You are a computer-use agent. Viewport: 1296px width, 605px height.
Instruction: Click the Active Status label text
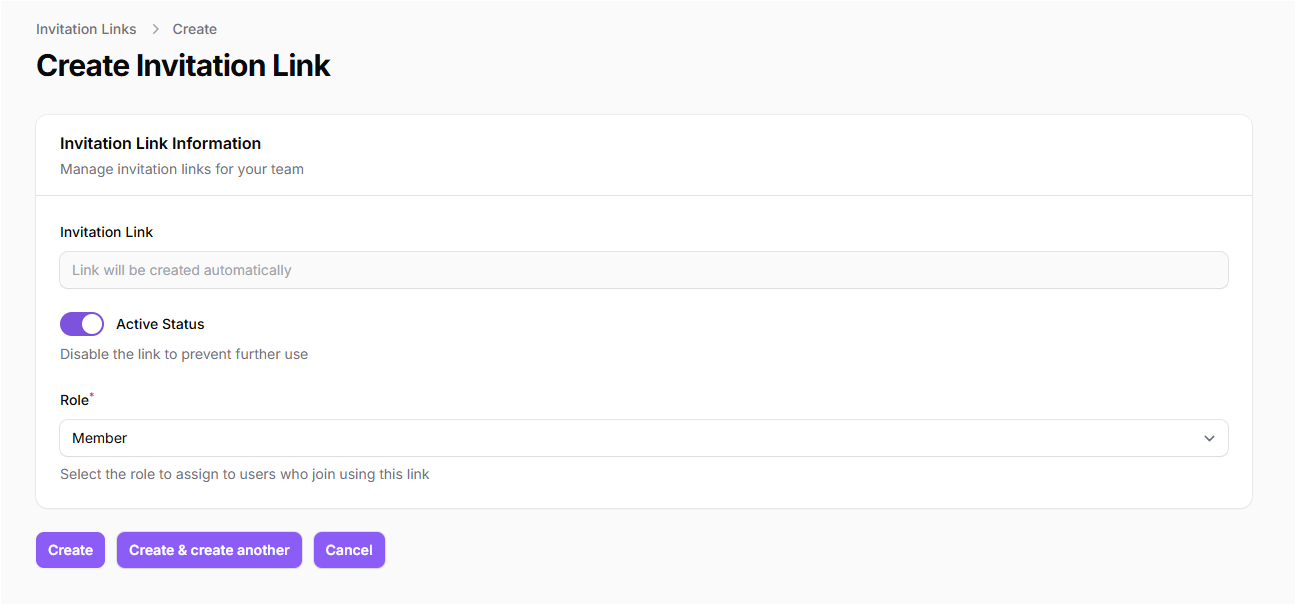(x=160, y=324)
